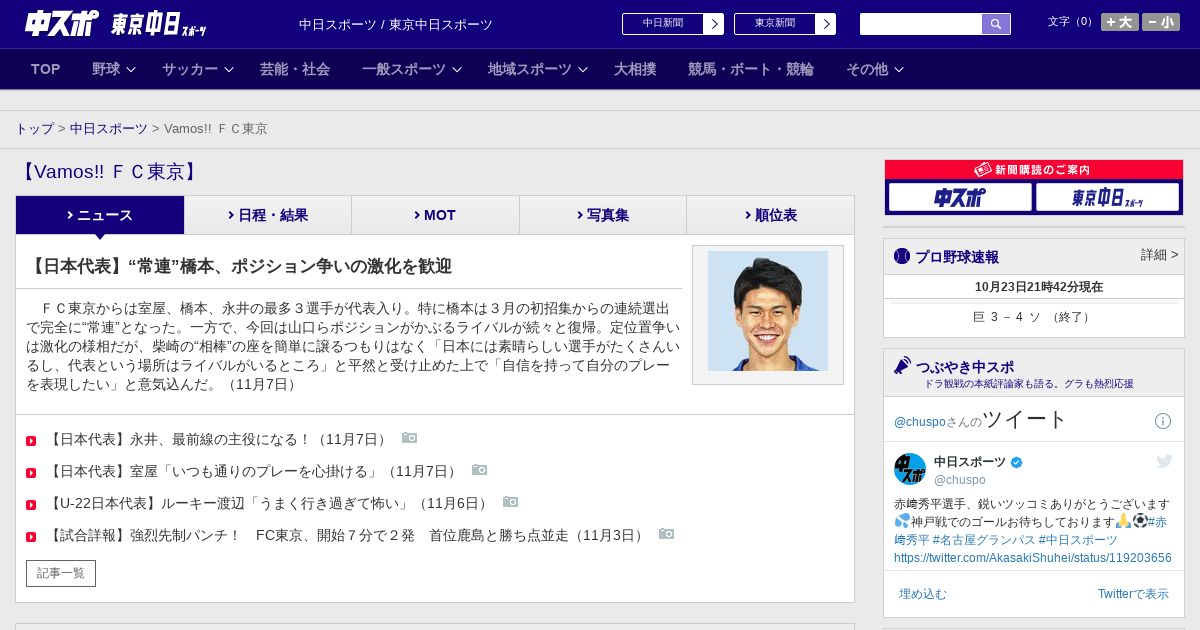Open 詳細 > for pro baseball scores
1200x630 pixels.
pyautogui.click(x=1159, y=255)
